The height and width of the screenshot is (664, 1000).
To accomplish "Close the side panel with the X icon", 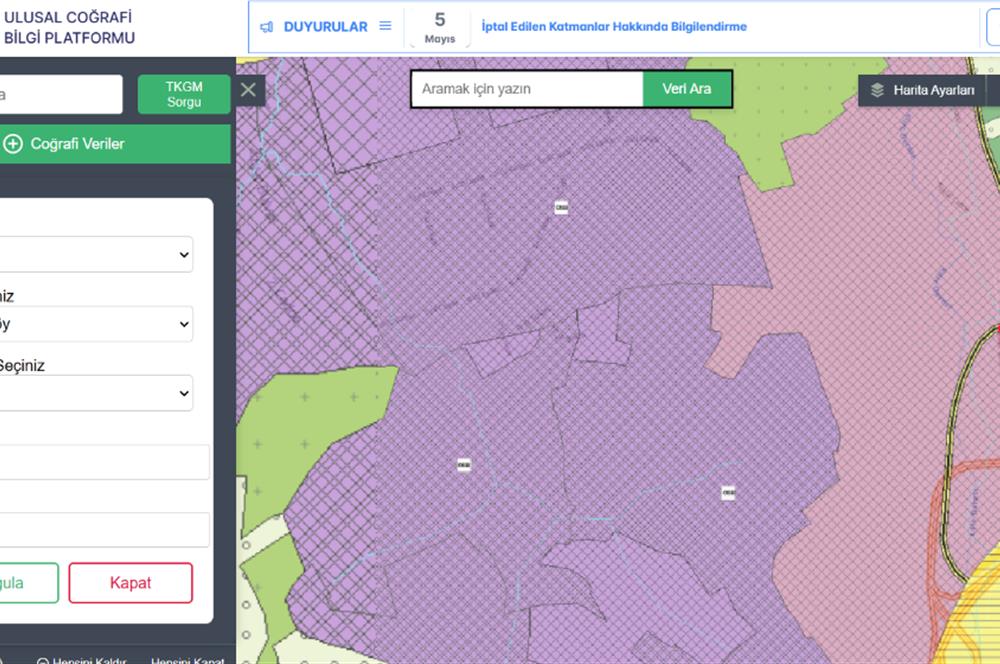I will [249, 89].
